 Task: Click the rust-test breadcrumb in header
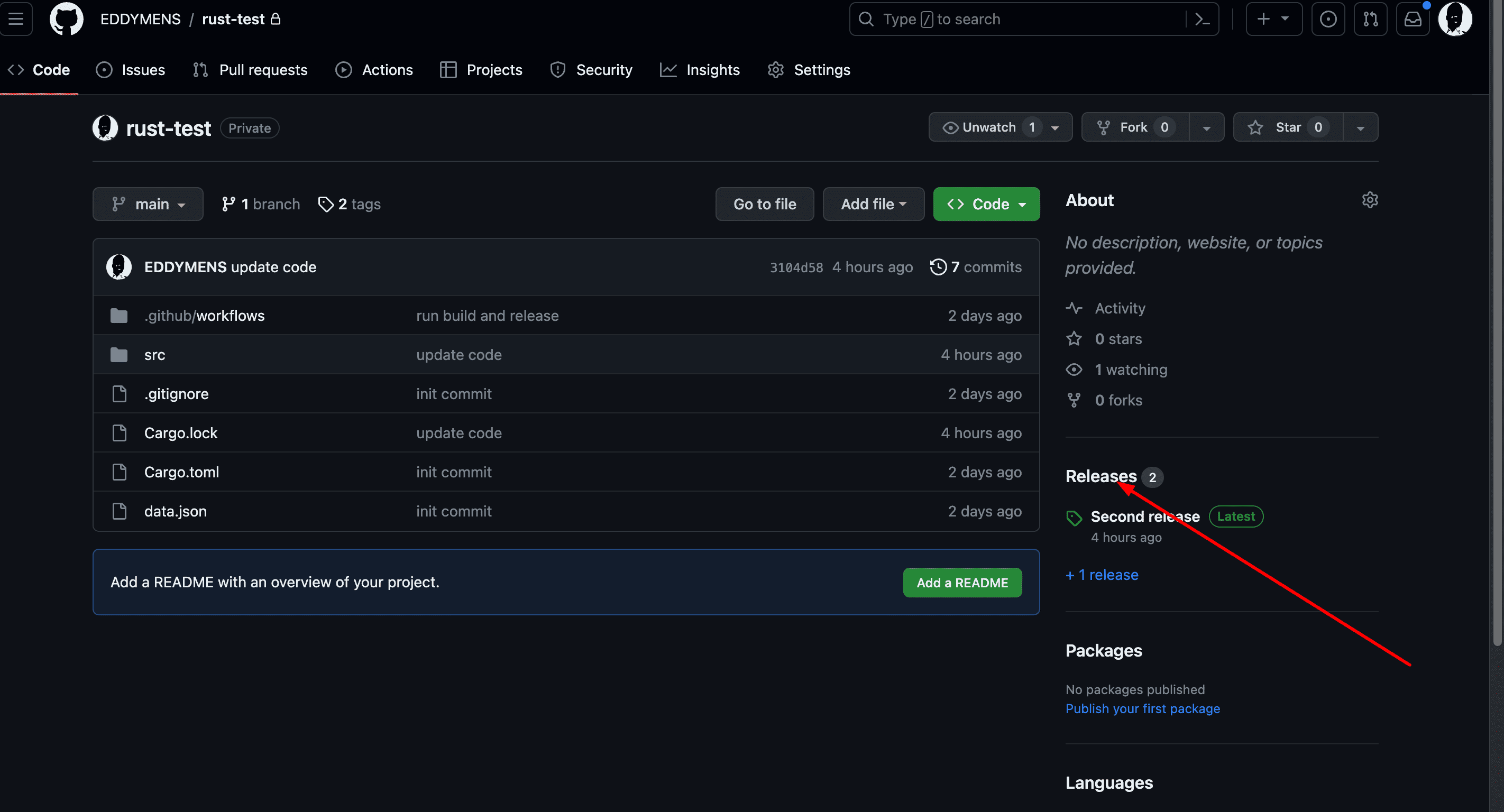pyautogui.click(x=233, y=19)
